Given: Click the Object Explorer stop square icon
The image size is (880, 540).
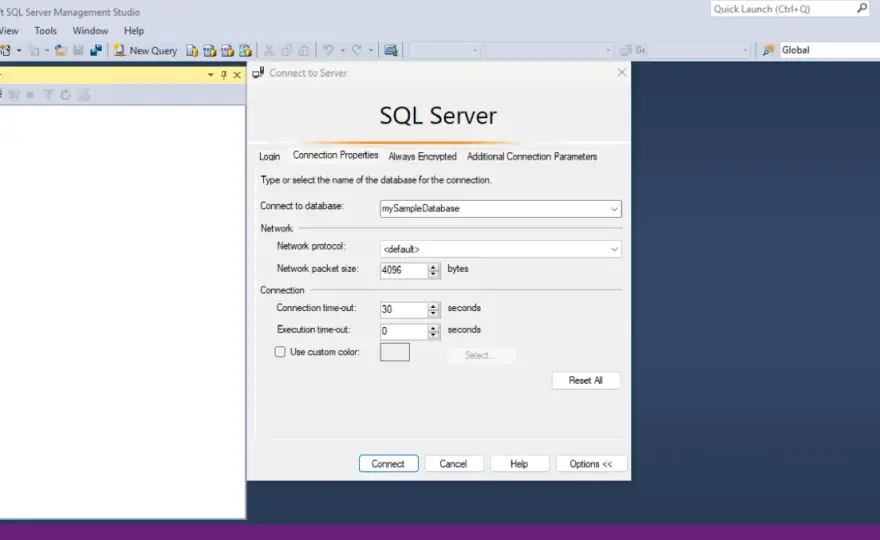Looking at the screenshot, I should (x=30, y=95).
